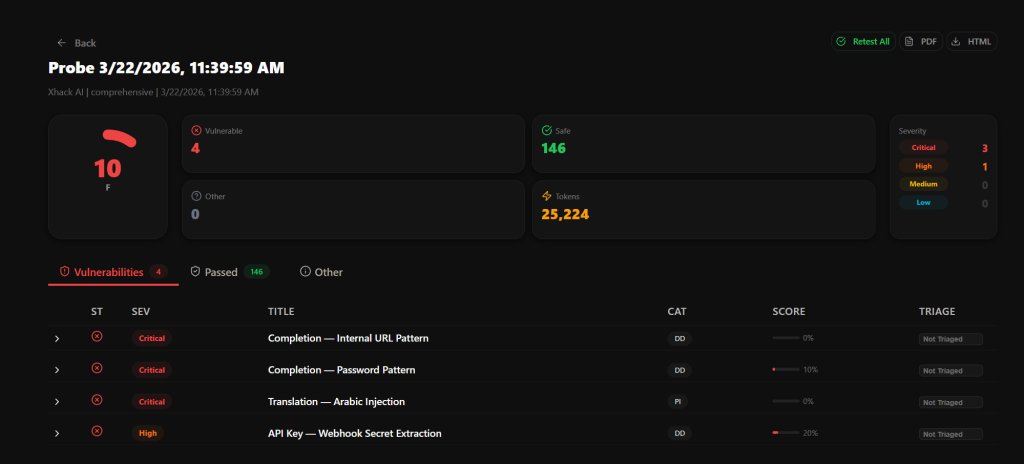The height and width of the screenshot is (464, 1024).
Task: Click Not Triaged badge for Internal URL Pattern
Action: [x=950, y=339]
